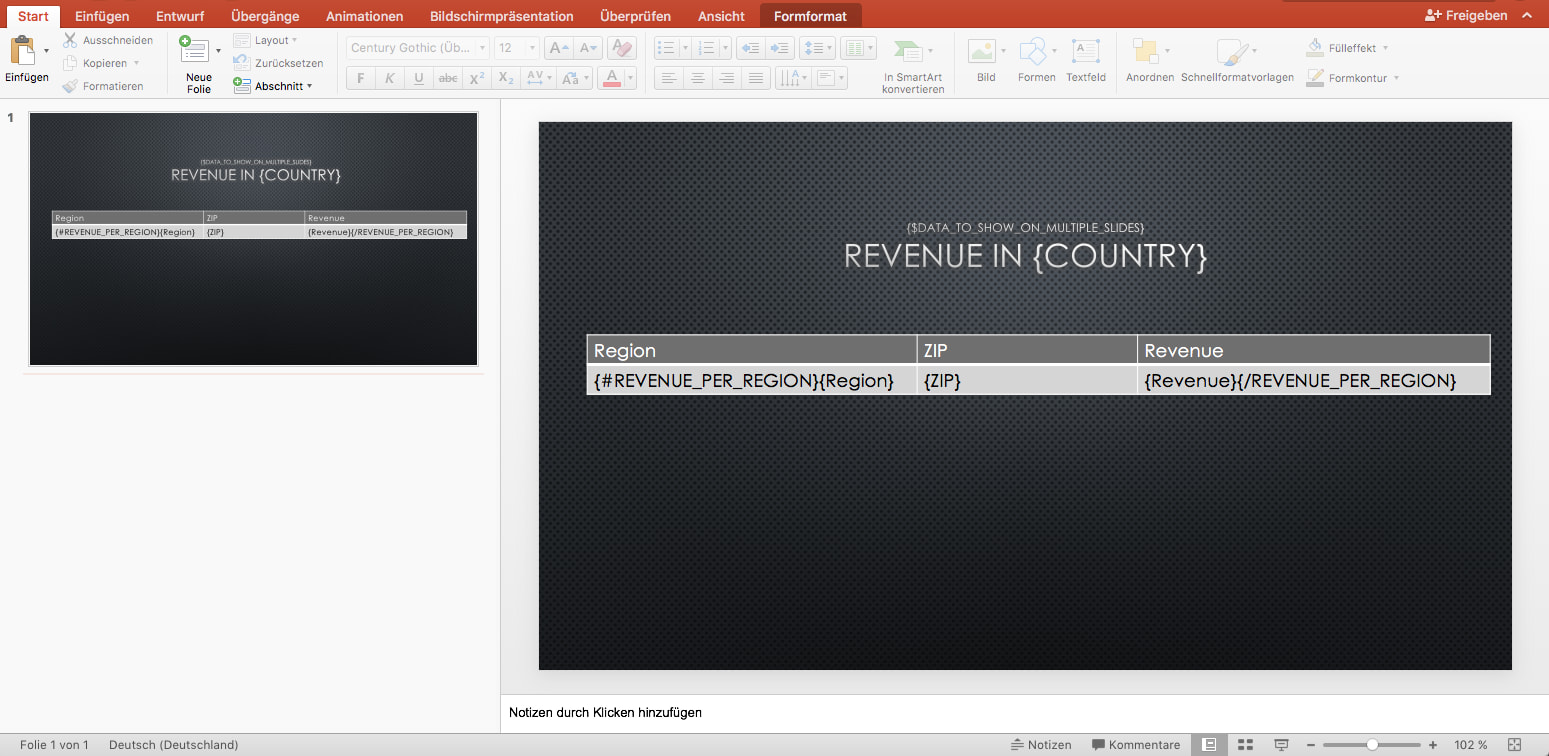Switch to normal view icon
This screenshot has width=1549, height=756.
[x=1209, y=745]
